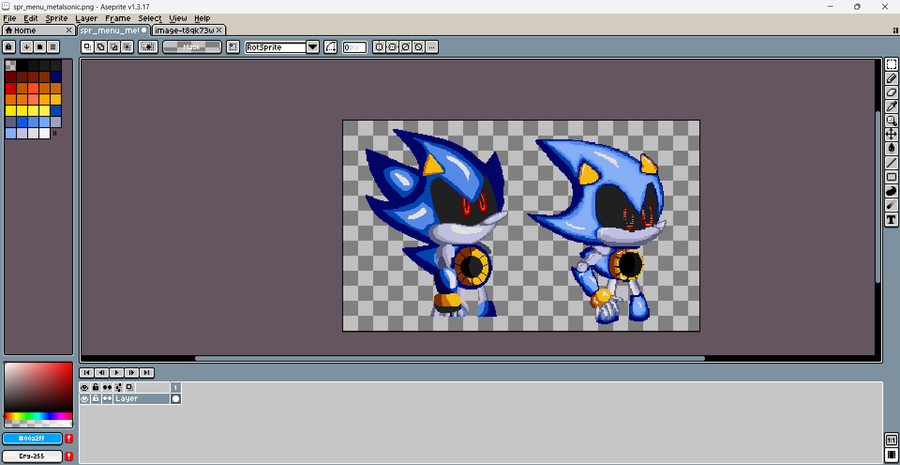
Task: Open the rotation algorithm dropdown arrow
Action: (313, 47)
